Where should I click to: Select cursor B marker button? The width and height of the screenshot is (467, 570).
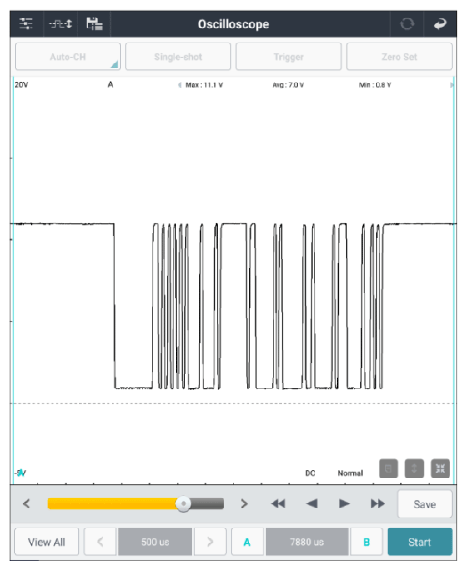(x=366, y=542)
